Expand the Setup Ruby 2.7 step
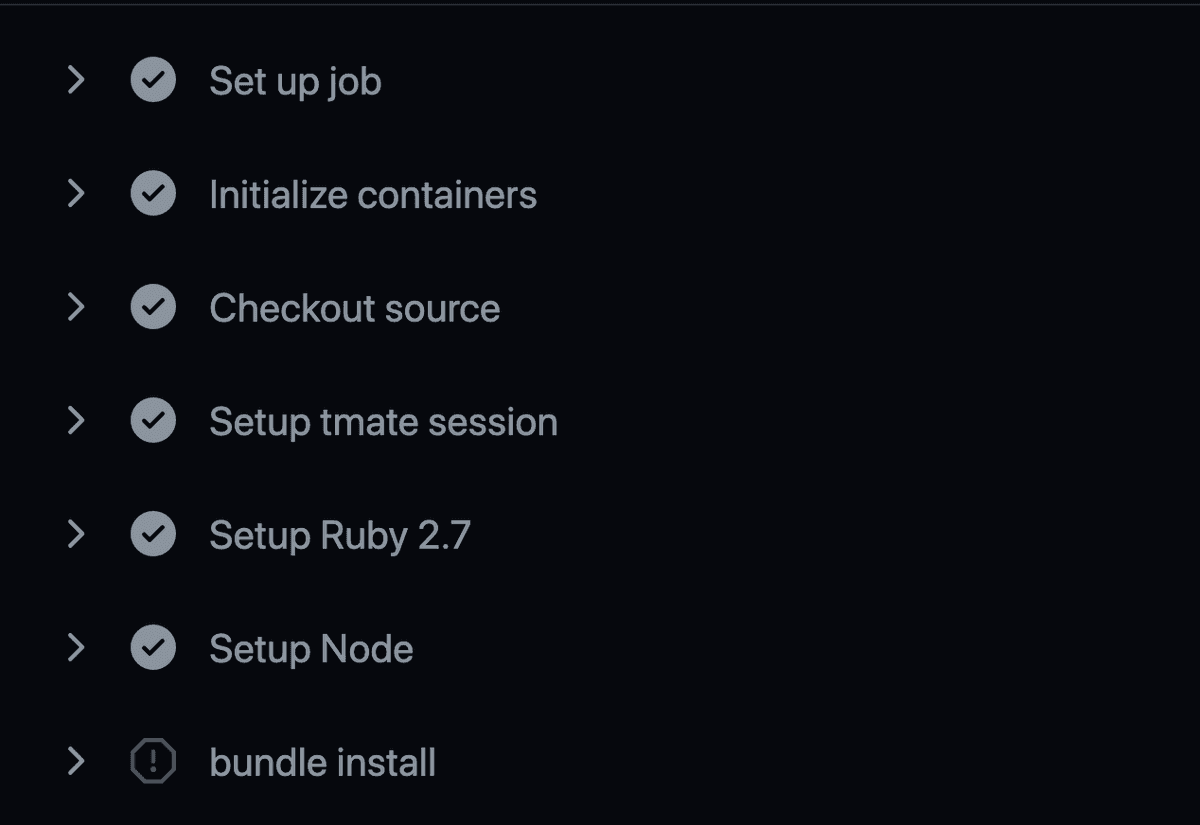 pos(76,534)
